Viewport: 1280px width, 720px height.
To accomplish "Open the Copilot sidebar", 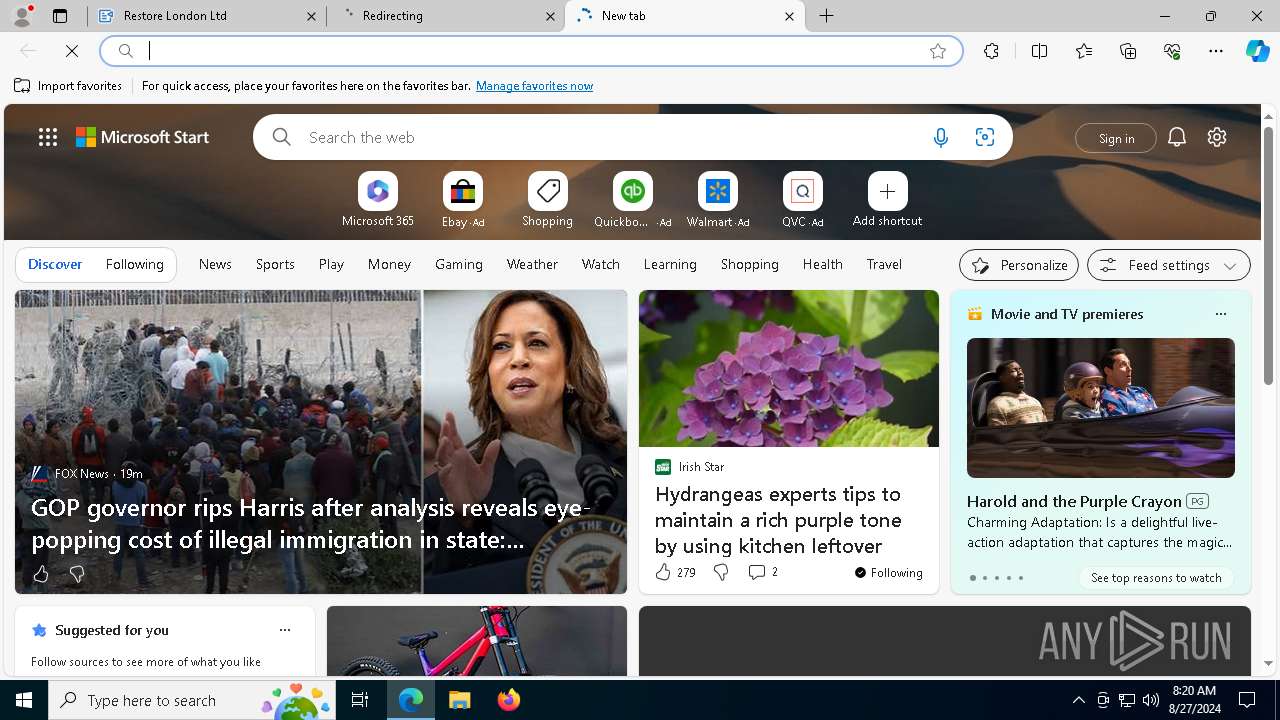I will click(x=1258, y=51).
